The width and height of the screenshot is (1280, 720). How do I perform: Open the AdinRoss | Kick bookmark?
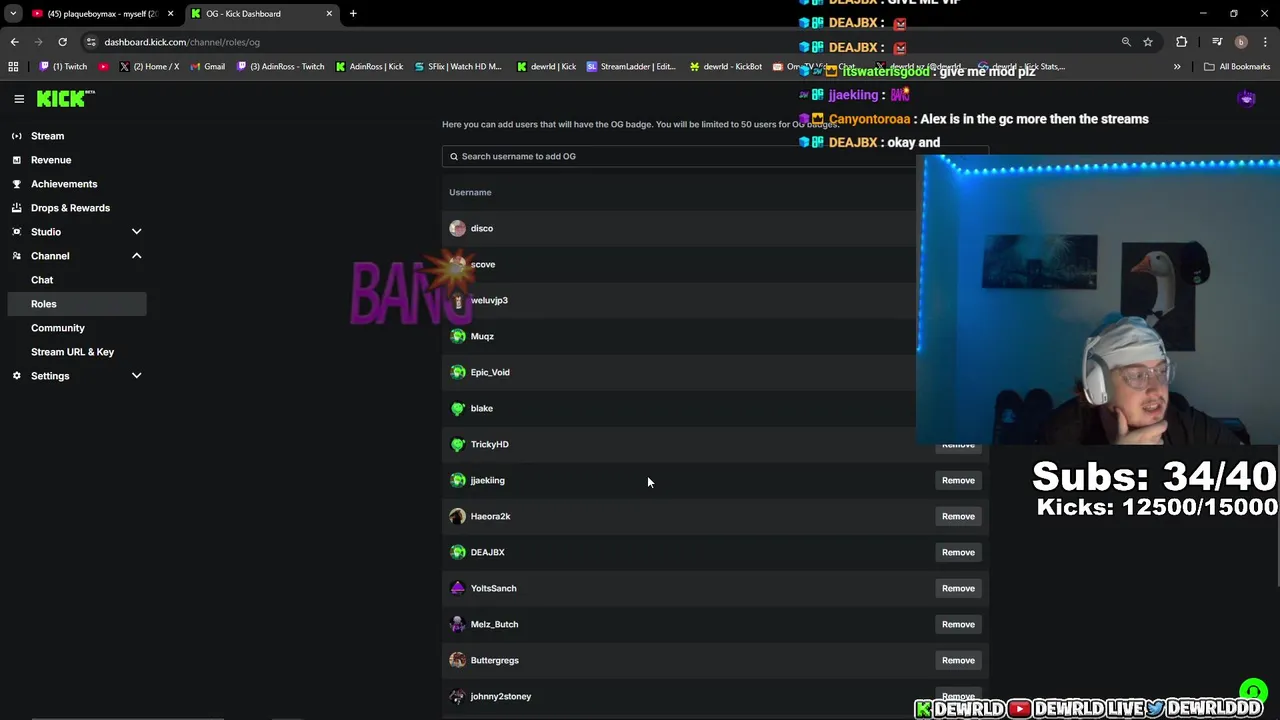[369, 67]
